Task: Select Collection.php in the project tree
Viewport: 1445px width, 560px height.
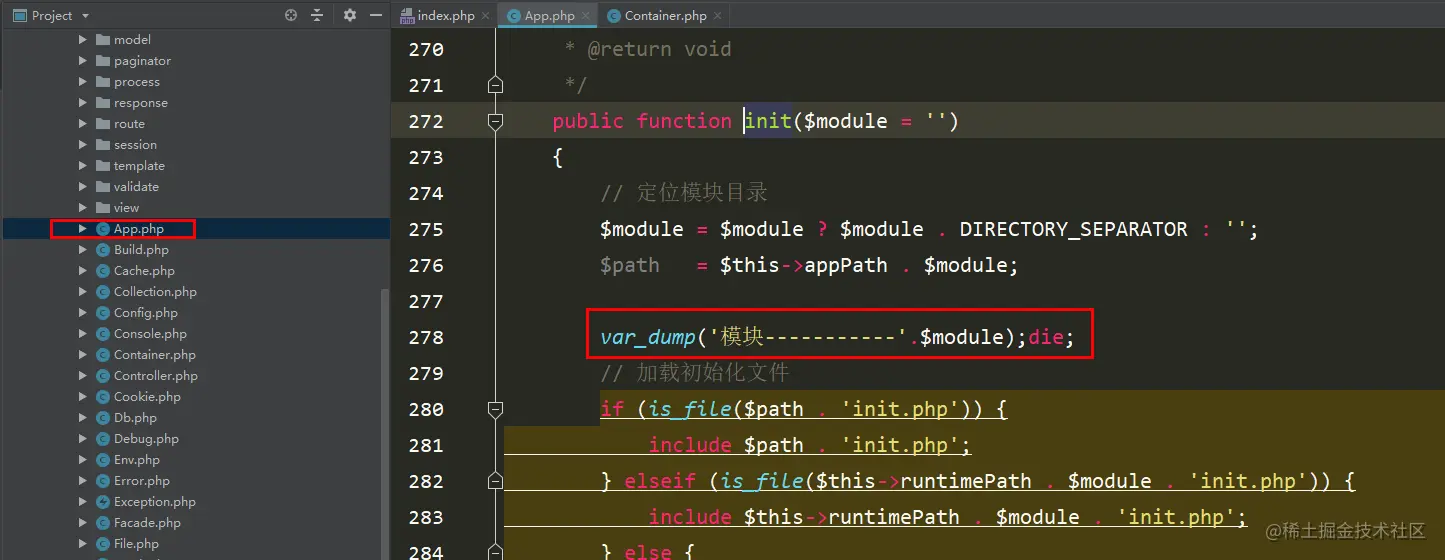Action: coord(155,292)
